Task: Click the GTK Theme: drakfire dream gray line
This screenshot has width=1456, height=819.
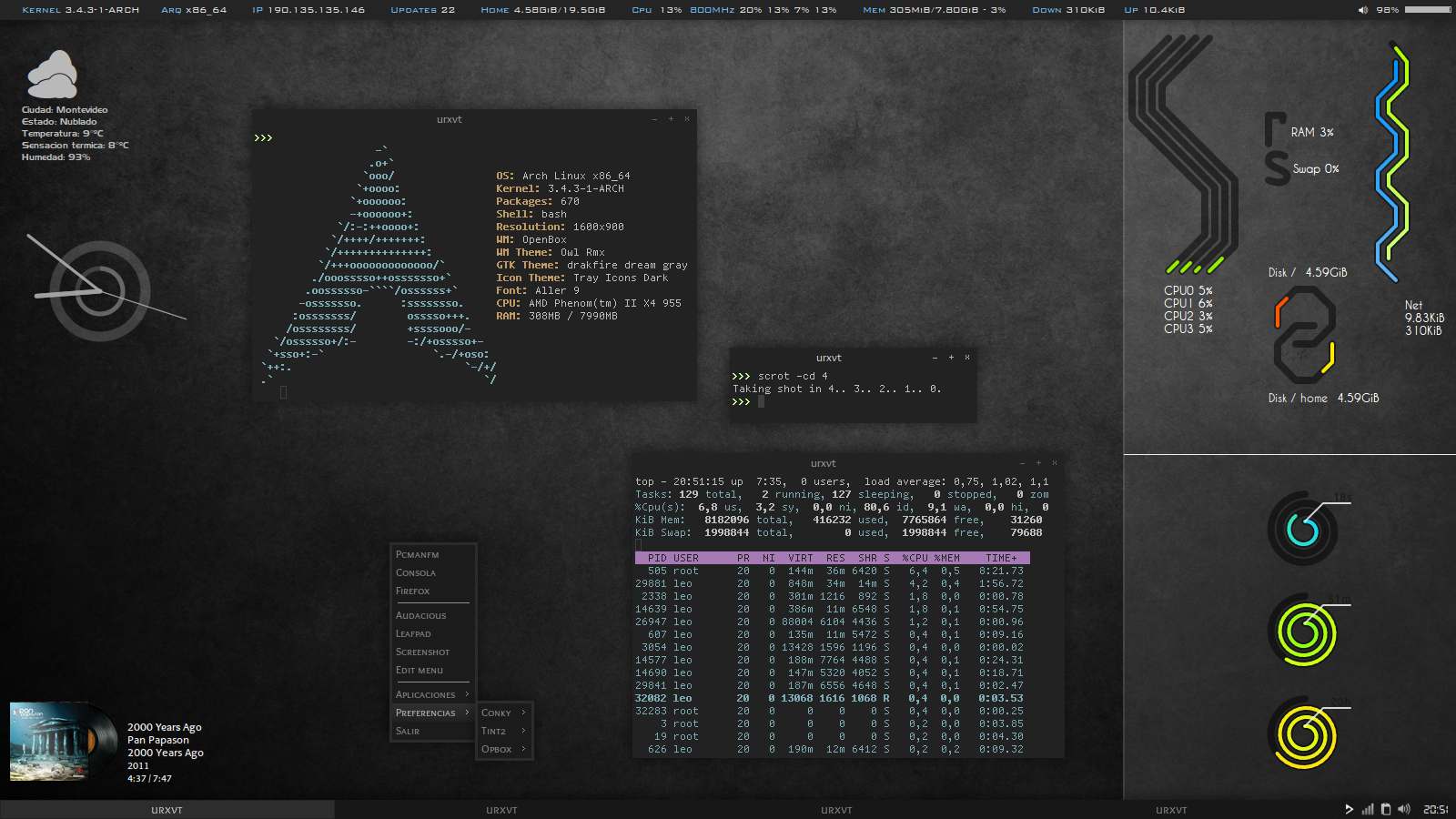Action: (591, 265)
